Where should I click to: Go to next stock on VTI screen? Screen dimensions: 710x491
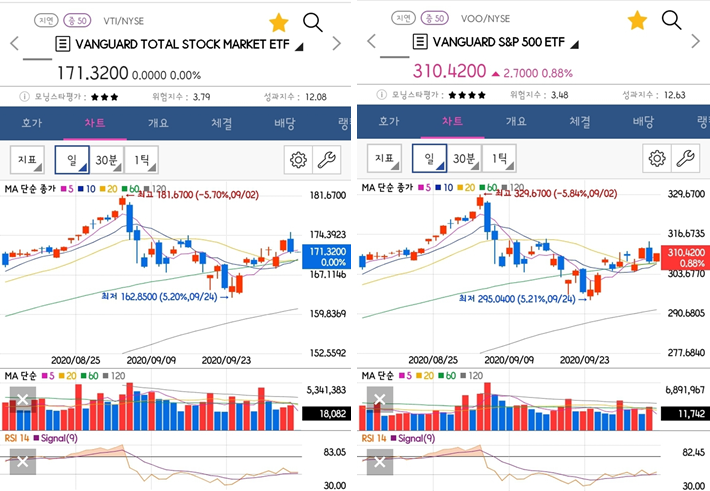[336, 43]
